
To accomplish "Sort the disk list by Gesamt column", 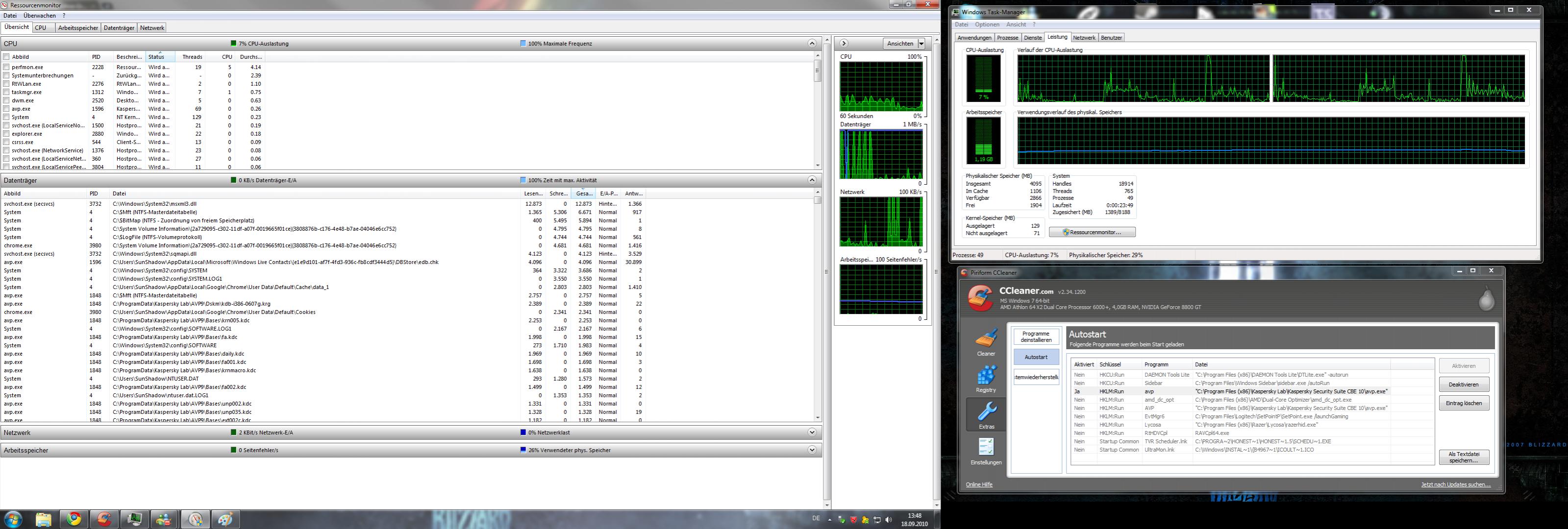I will tap(583, 193).
